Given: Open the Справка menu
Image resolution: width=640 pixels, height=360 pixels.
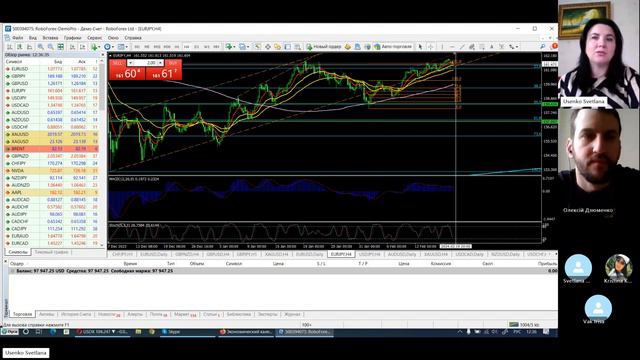Looking at the screenshot, I should tap(133, 38).
